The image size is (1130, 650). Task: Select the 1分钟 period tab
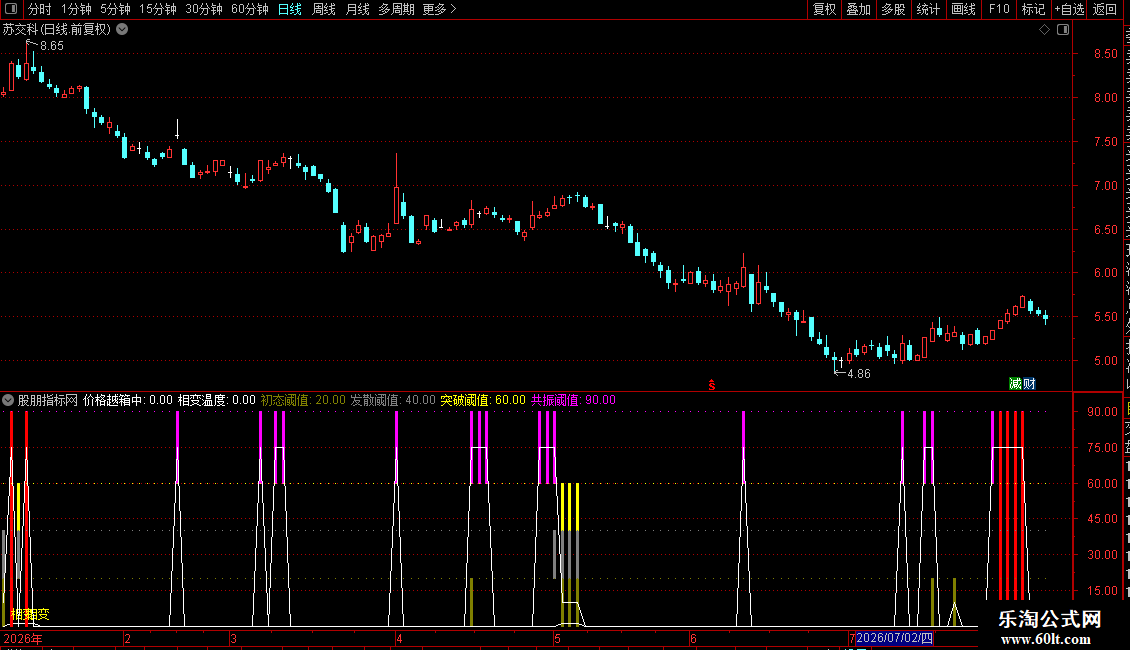[x=76, y=9]
